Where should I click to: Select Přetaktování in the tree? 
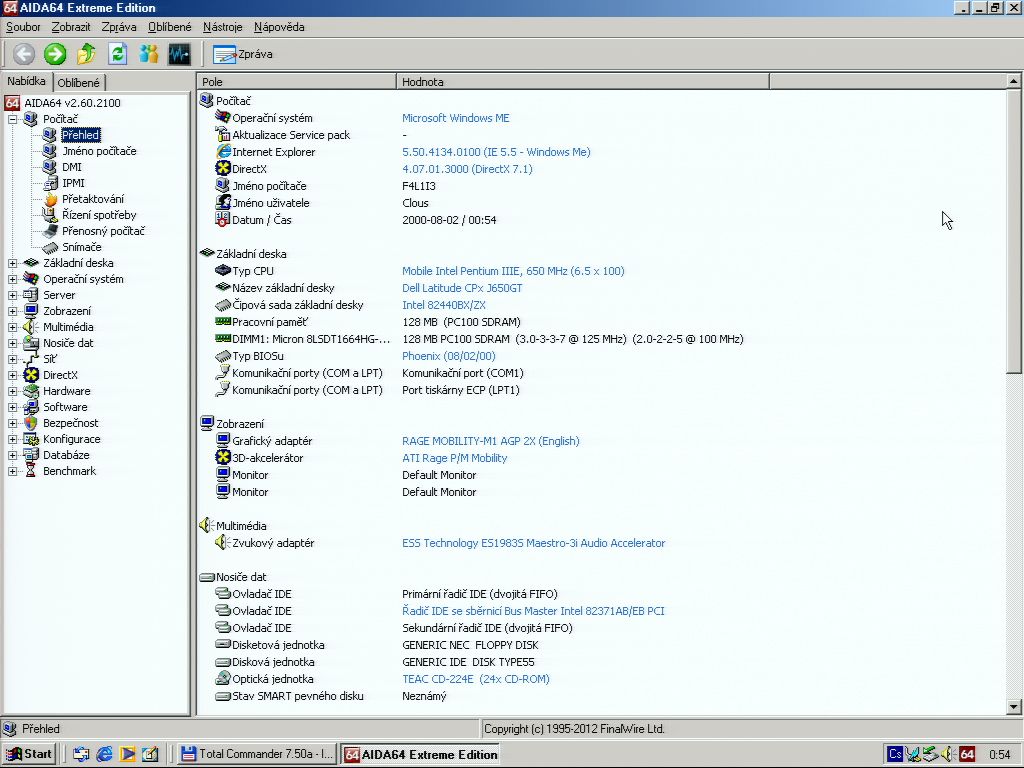[93, 199]
